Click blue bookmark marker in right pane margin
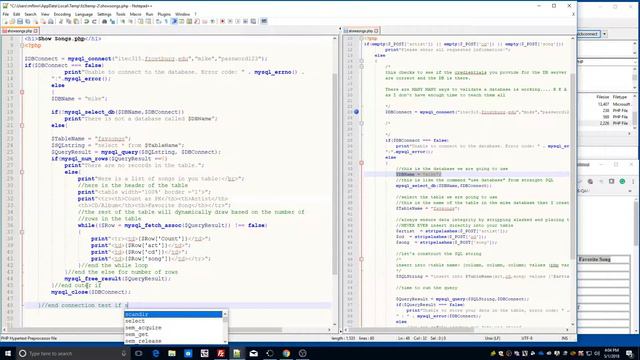Viewport: 640px width, 360px height. coord(356,111)
